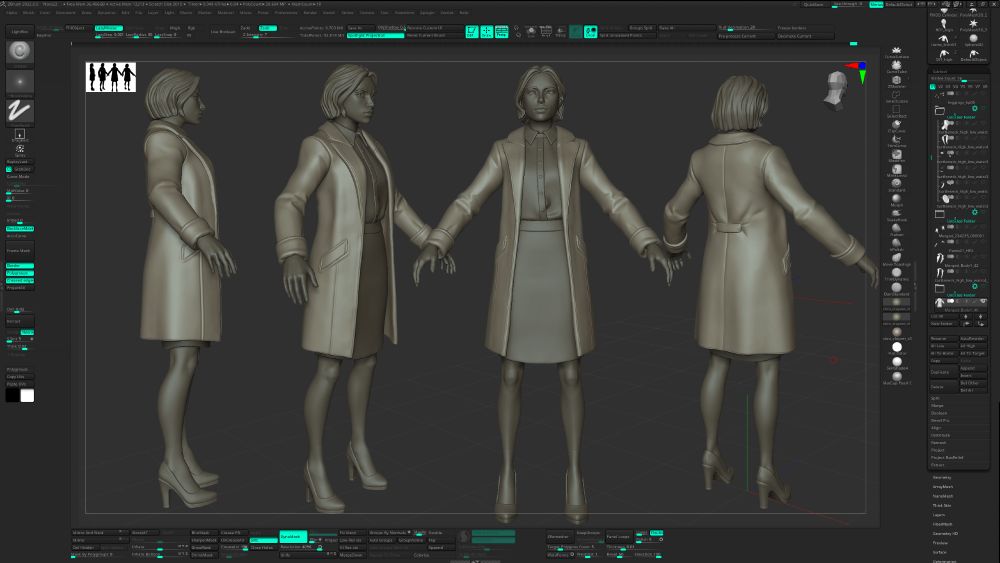Select the SnakeHook brush
Viewport: 1000px width, 563px height.
[896, 215]
